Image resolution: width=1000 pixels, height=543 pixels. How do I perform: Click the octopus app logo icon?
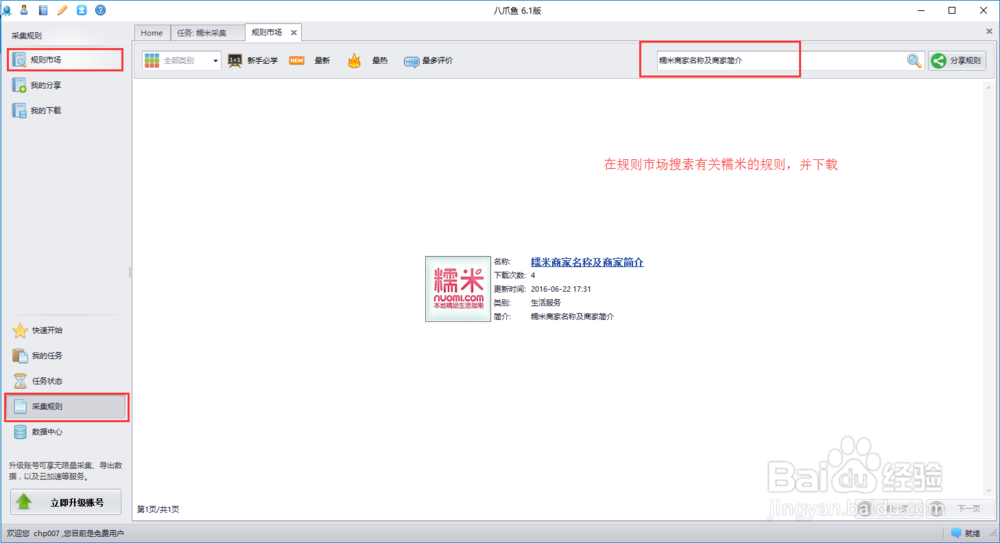(6, 10)
